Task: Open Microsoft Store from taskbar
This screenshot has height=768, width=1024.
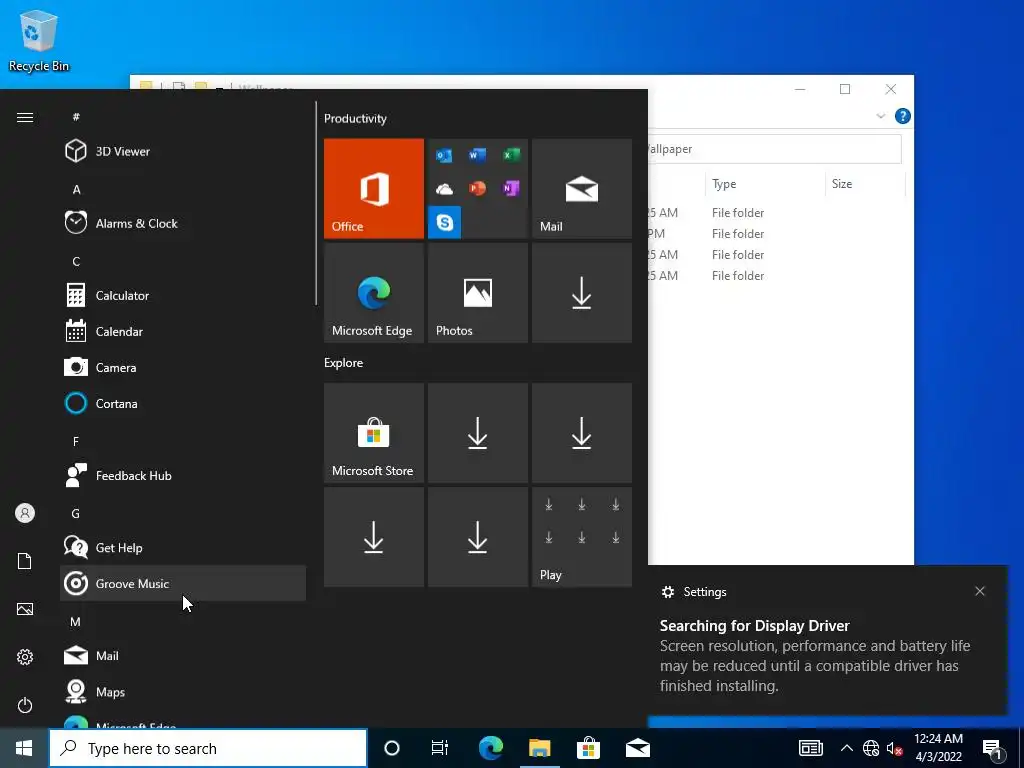Action: pyautogui.click(x=588, y=748)
